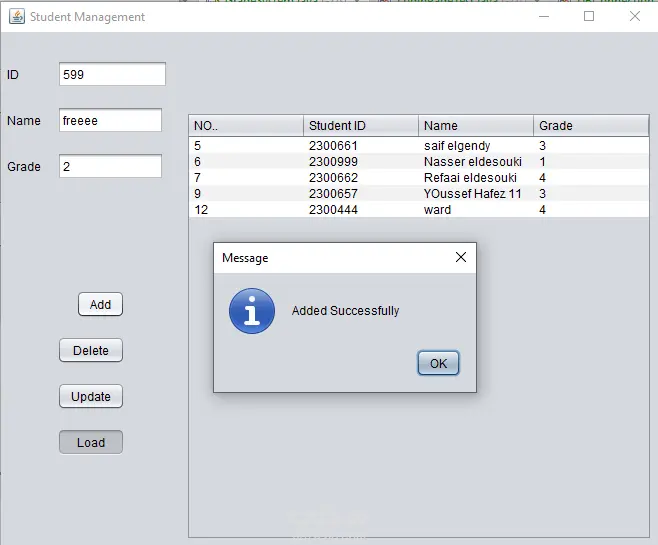
Task: Minimize the Student Management window
Action: tap(544, 16)
